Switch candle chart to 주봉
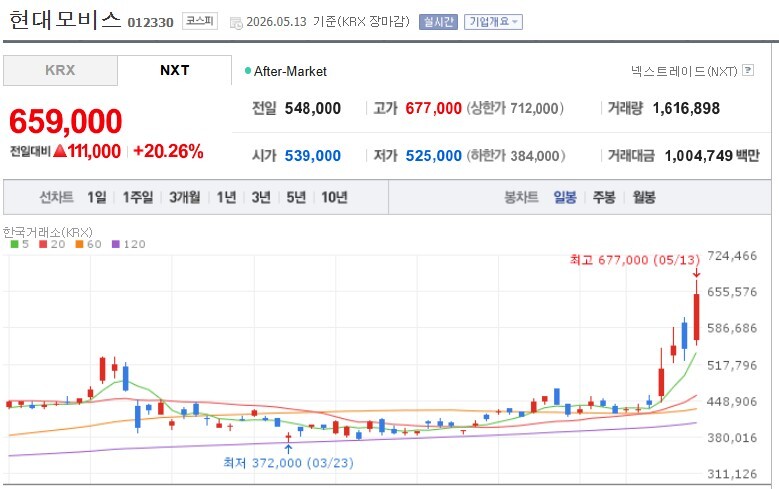Viewport: 779px width, 489px height. tap(605, 197)
